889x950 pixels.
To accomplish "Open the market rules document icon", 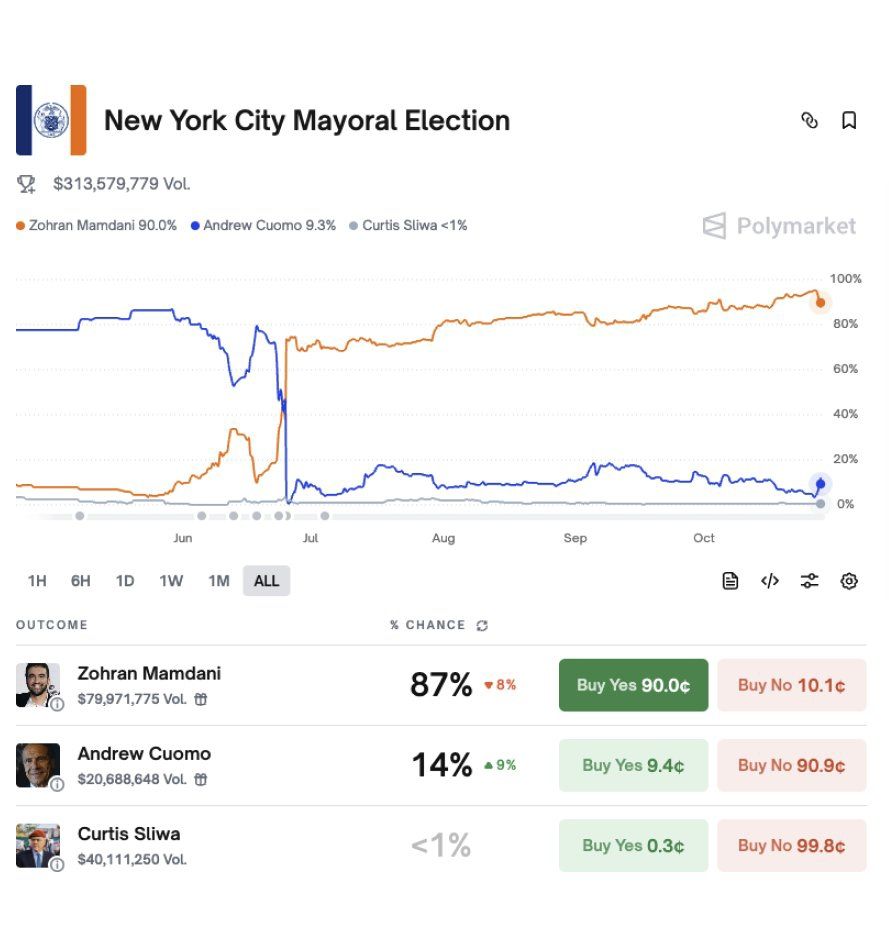I will coord(730,580).
